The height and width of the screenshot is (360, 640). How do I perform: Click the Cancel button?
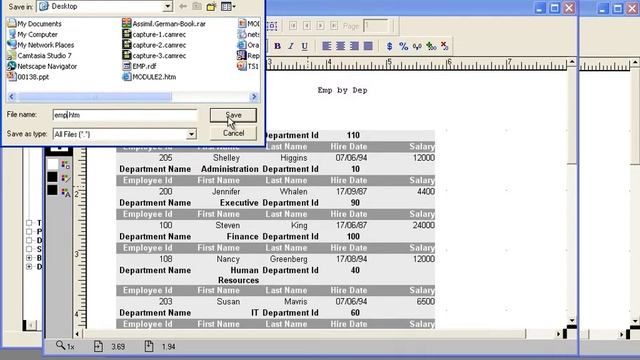[x=233, y=133]
